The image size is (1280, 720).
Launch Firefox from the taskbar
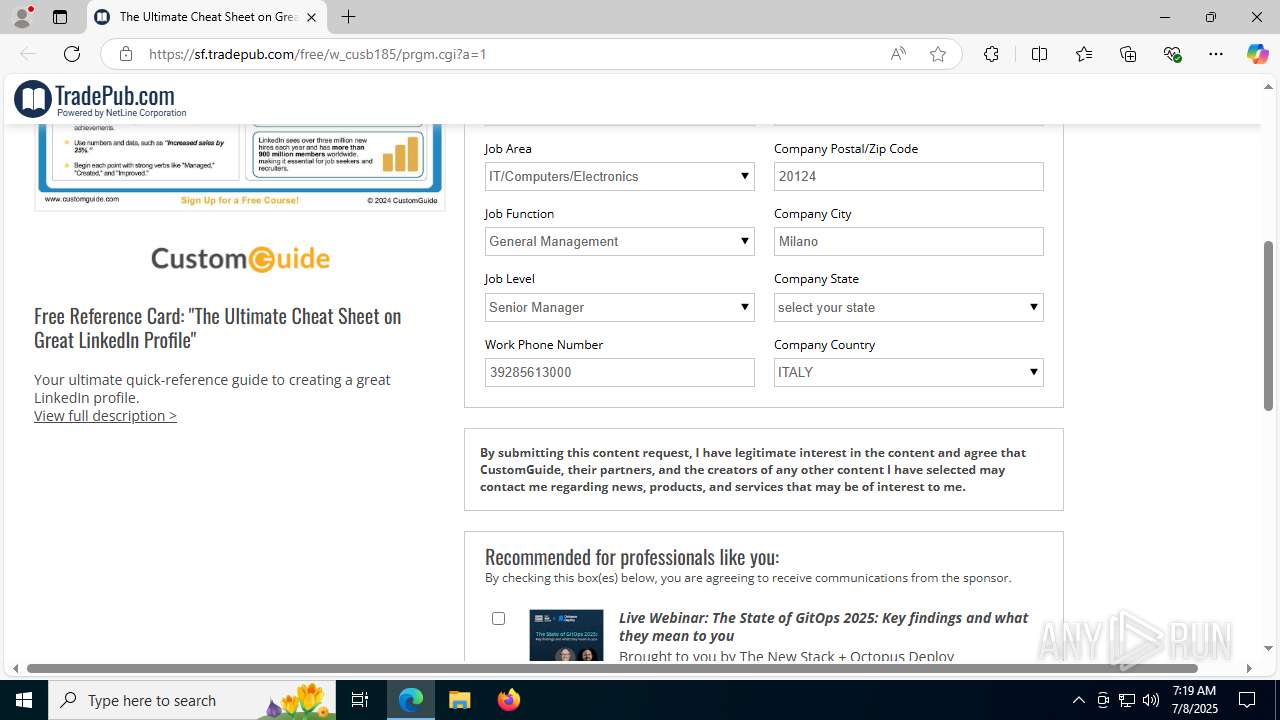pos(508,700)
